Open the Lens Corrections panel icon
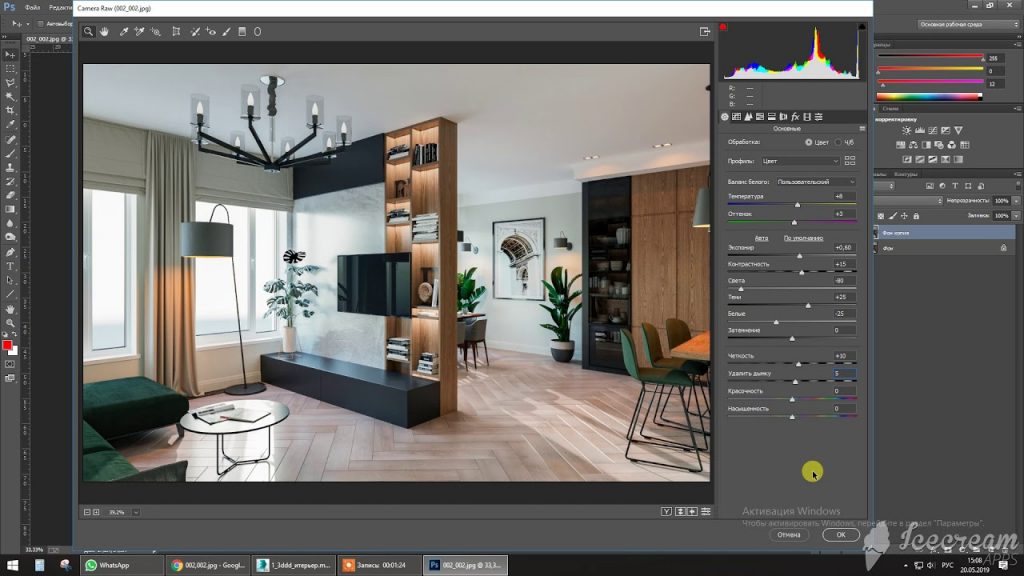 784,117
